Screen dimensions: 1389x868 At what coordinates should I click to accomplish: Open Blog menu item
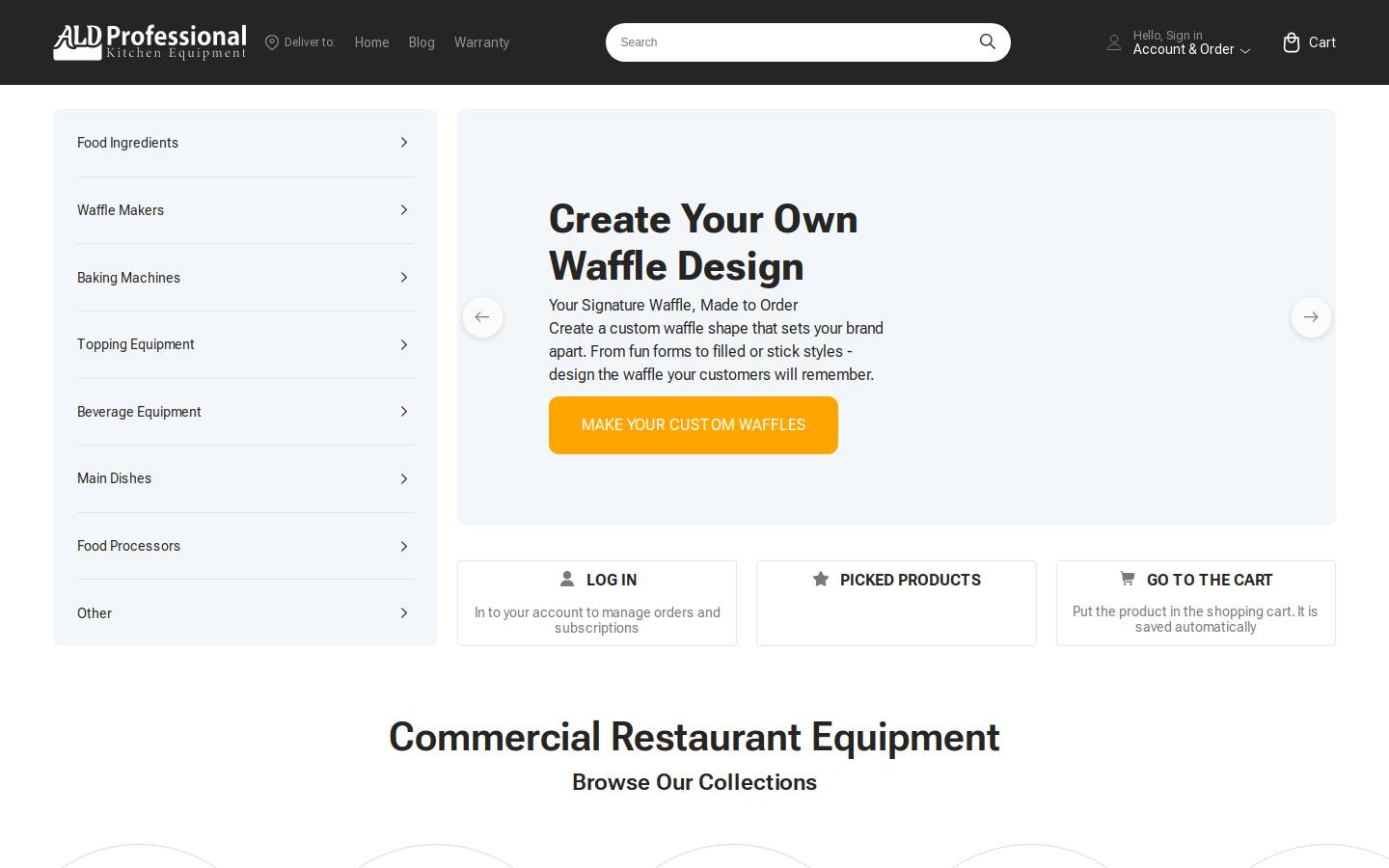(x=422, y=42)
